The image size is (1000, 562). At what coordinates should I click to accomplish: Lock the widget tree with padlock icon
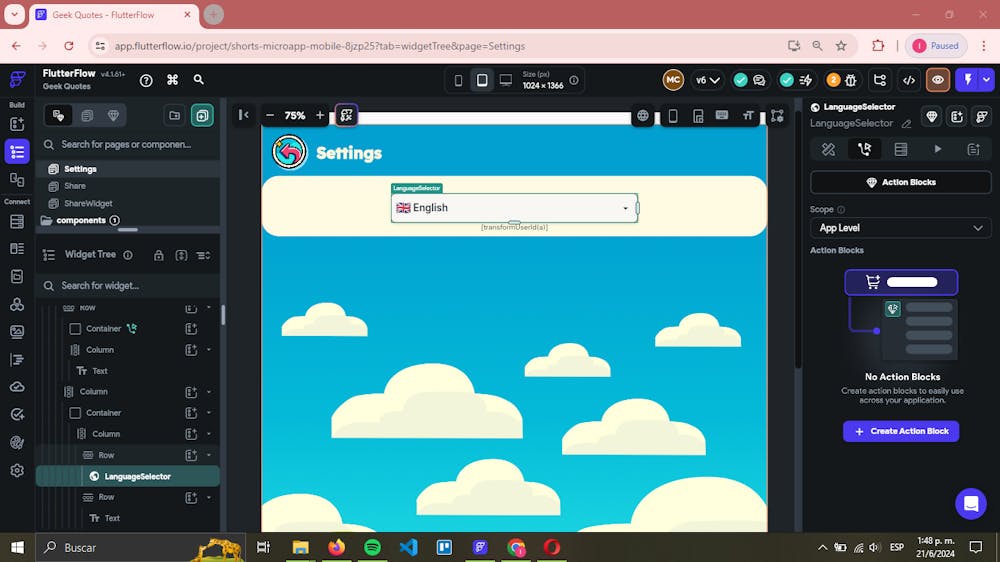point(159,255)
